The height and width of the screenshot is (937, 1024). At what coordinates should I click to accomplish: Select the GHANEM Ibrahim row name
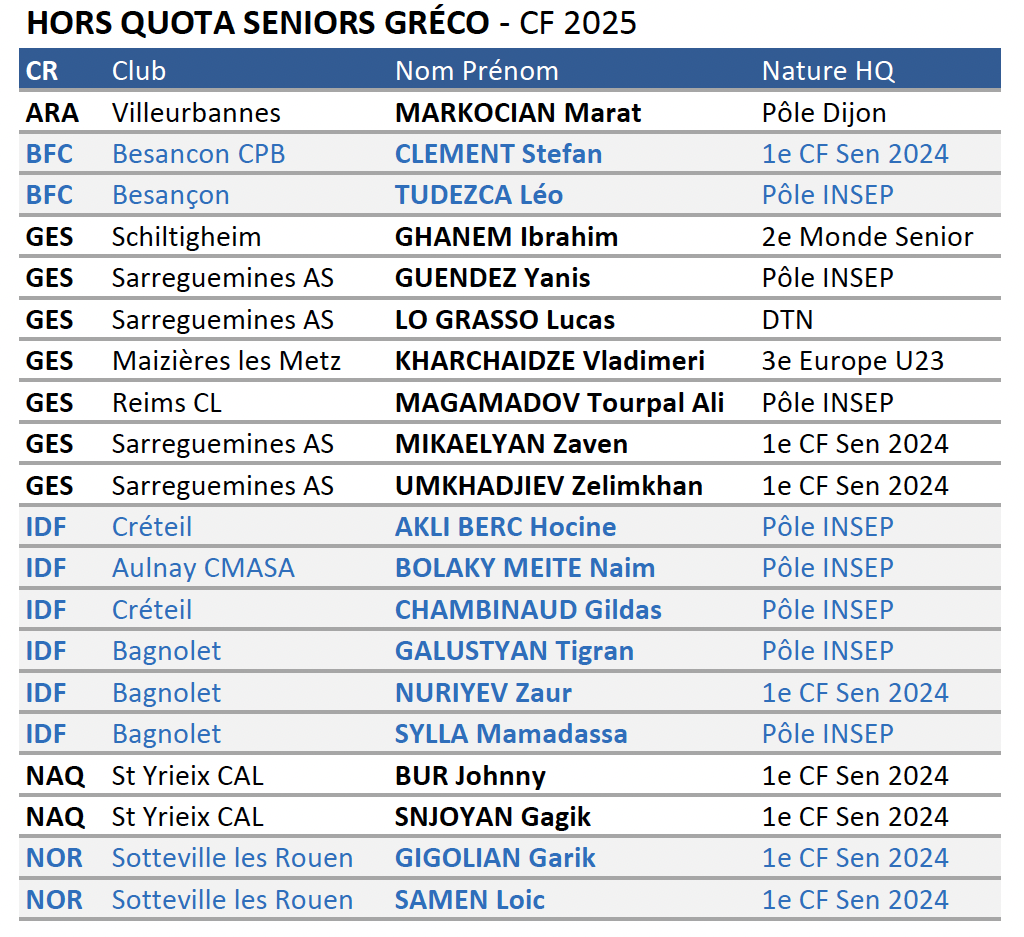click(506, 237)
